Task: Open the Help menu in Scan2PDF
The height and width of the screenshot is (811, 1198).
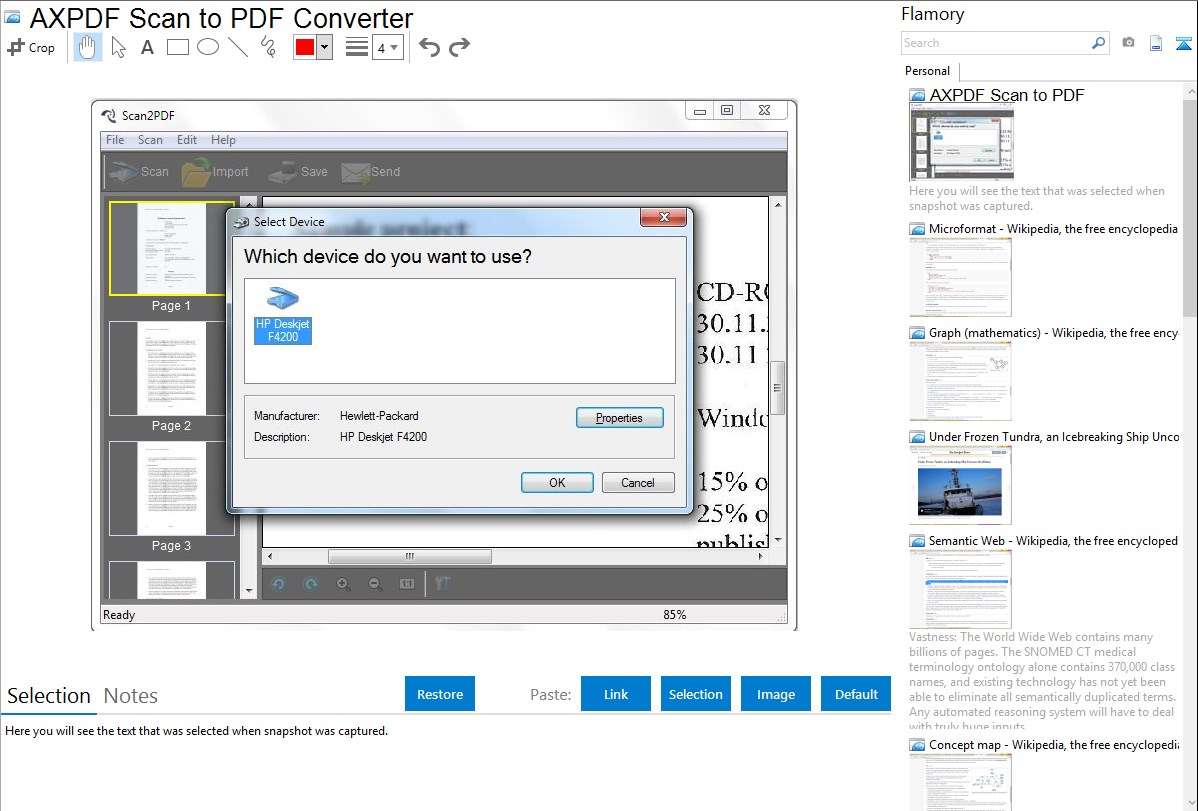Action: 223,140
